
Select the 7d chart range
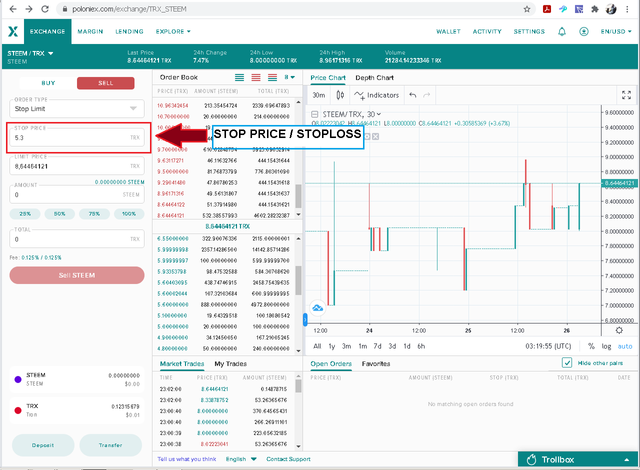377,346
